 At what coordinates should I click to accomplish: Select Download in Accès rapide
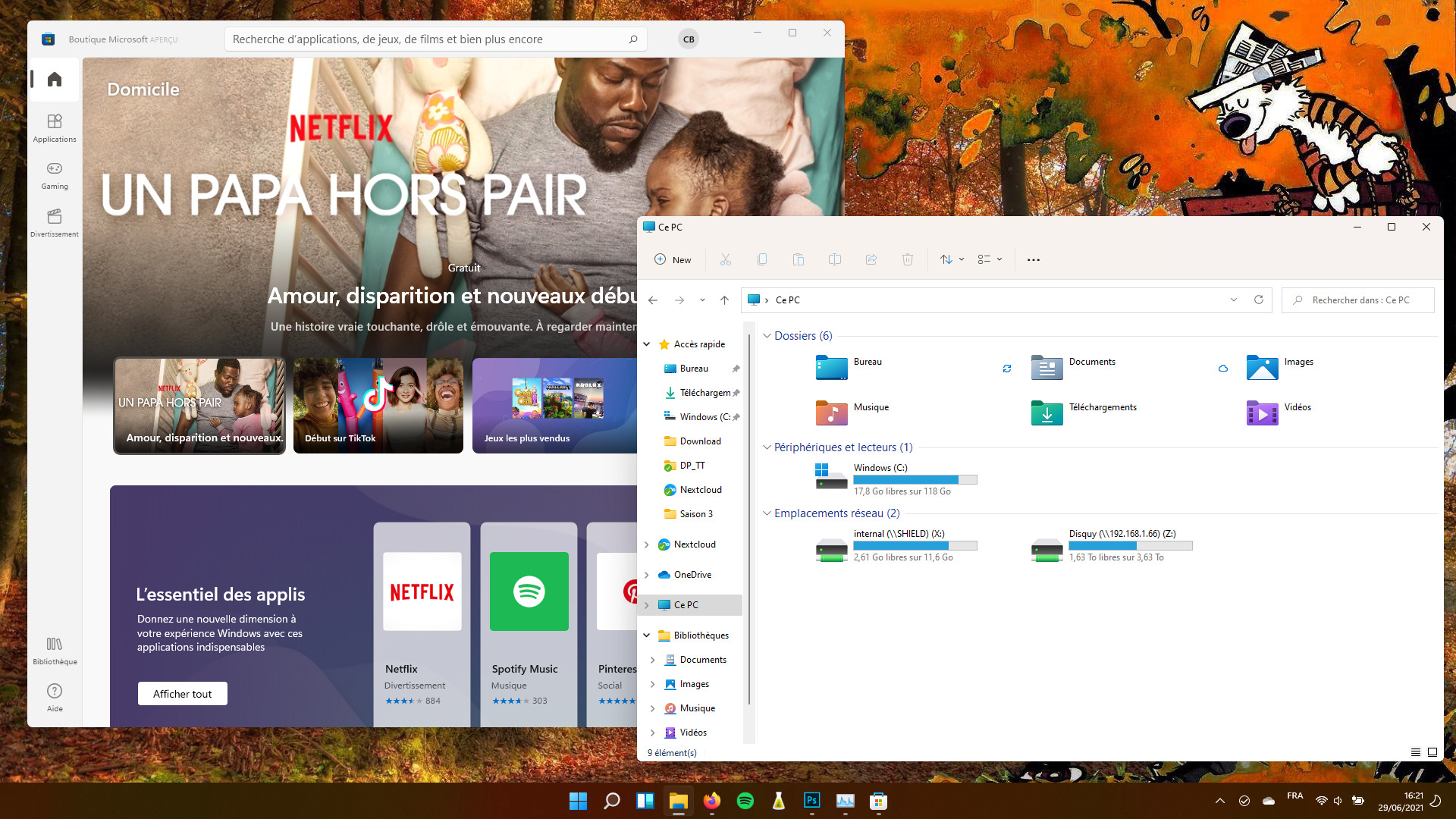click(x=692, y=441)
